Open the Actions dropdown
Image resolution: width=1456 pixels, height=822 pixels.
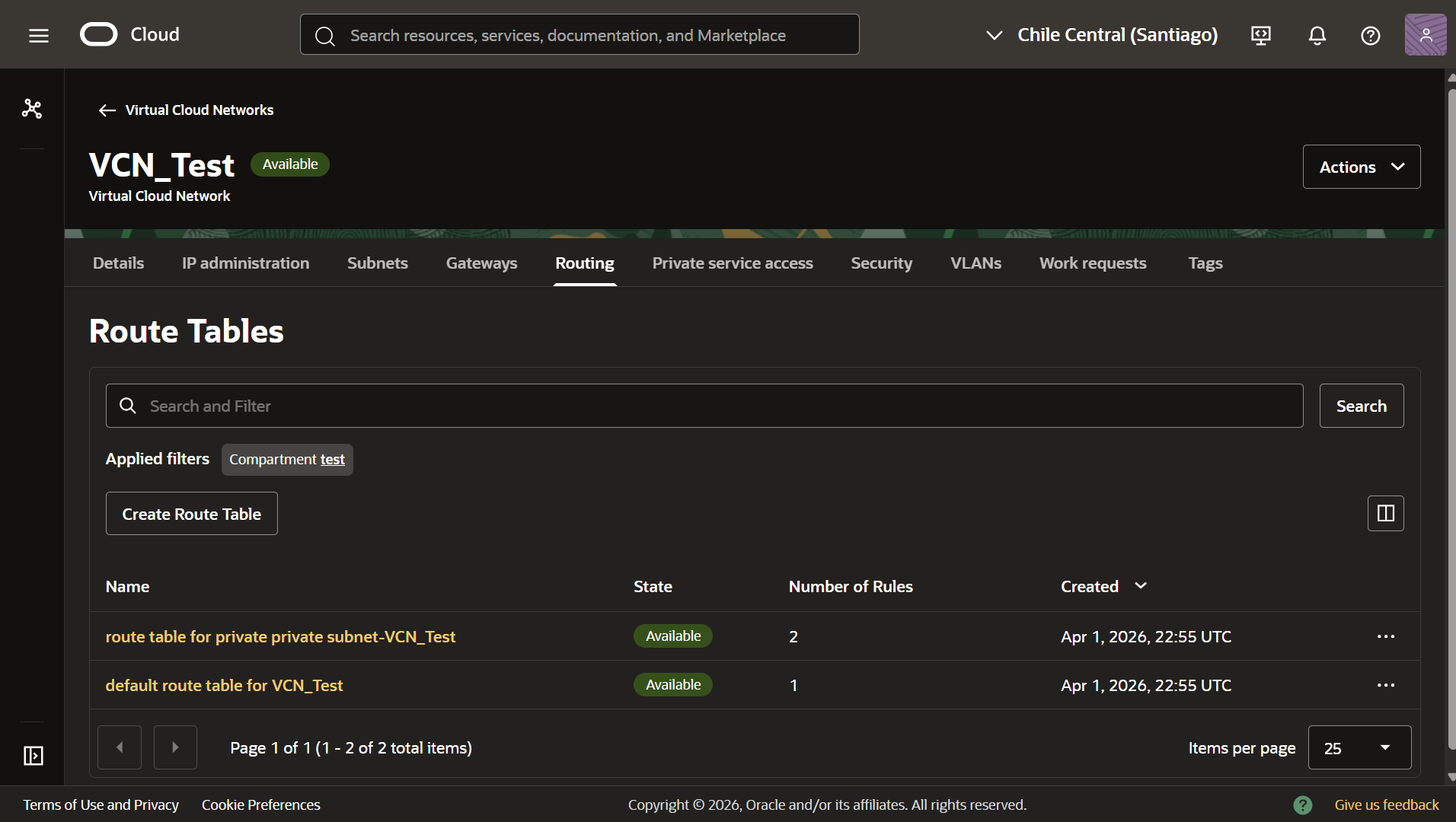click(x=1362, y=167)
